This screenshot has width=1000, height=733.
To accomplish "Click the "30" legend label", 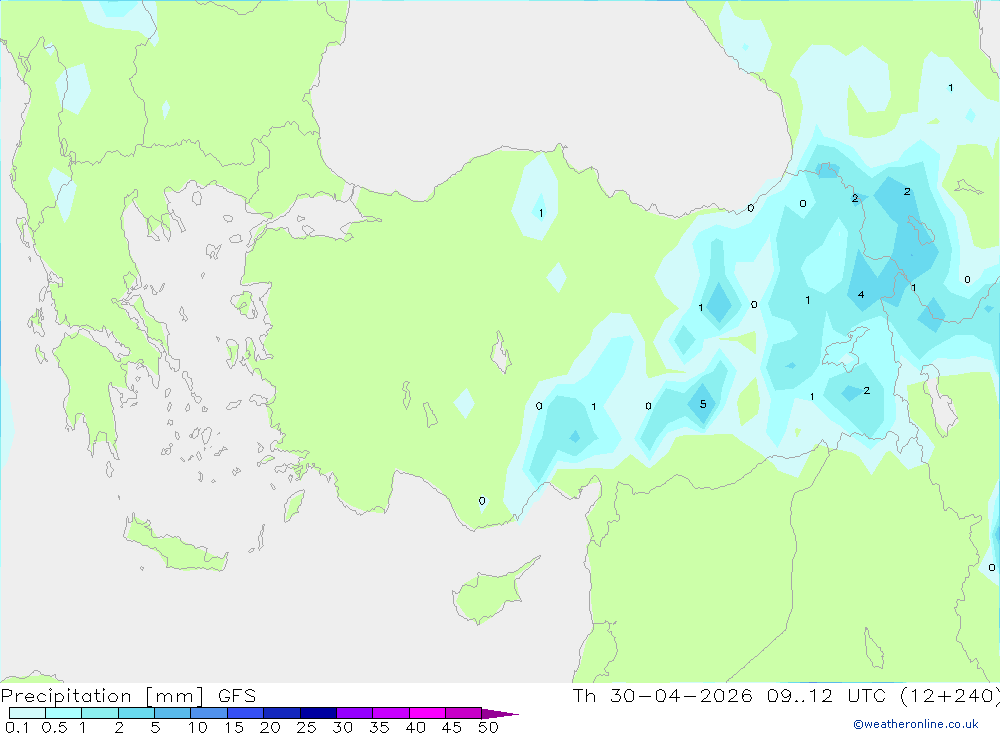I will coord(342,727).
